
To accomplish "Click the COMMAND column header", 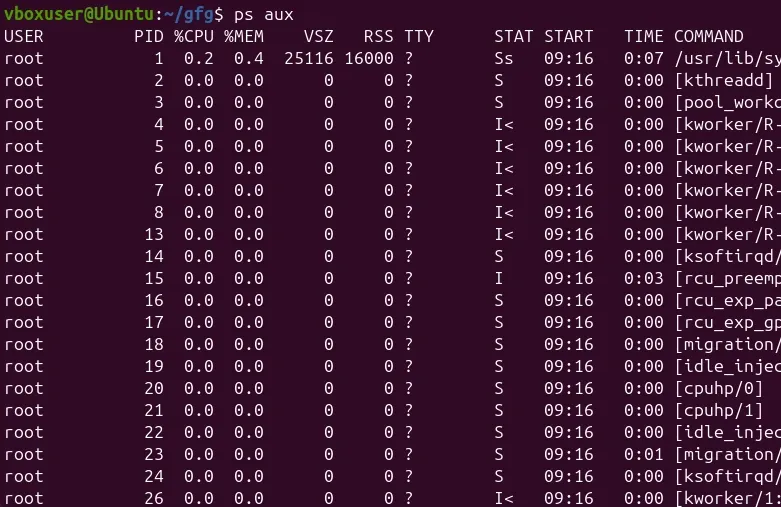I will (x=709, y=36).
